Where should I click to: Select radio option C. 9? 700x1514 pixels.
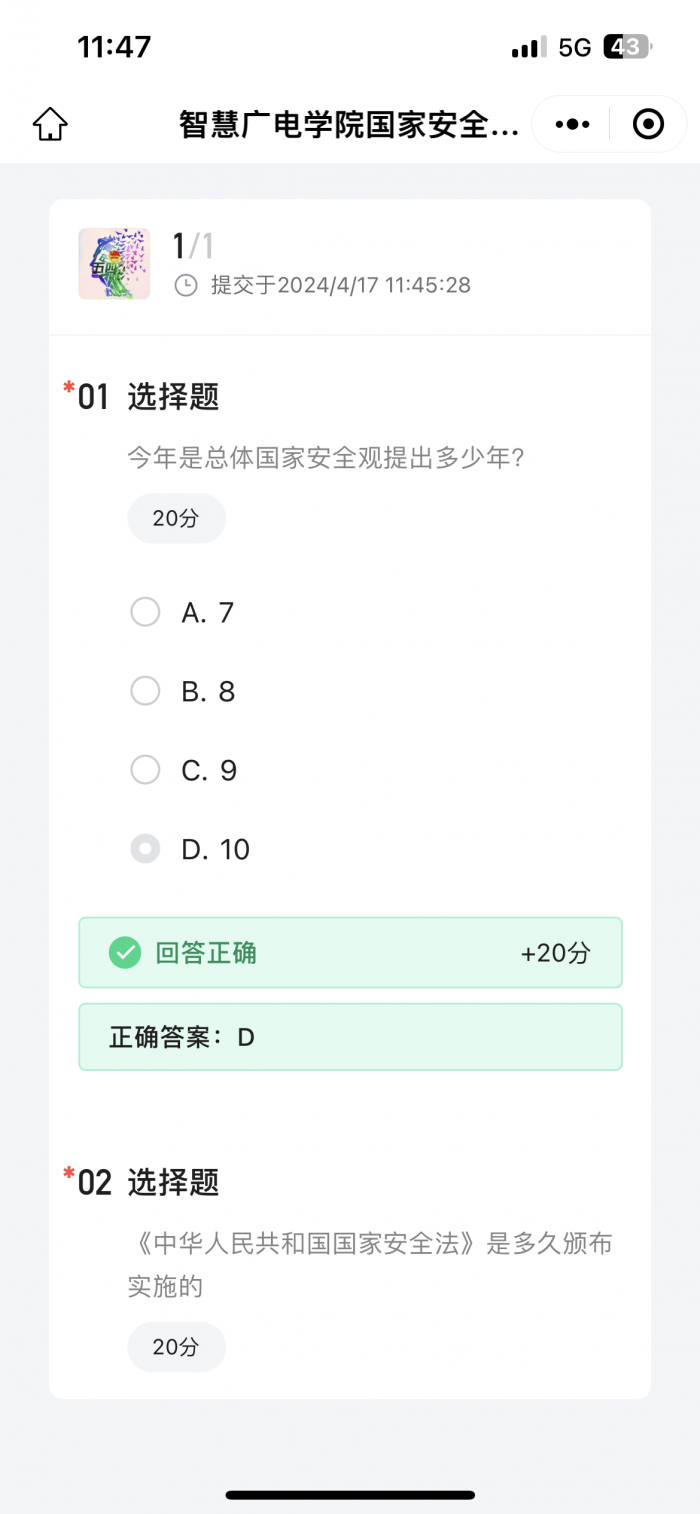point(146,770)
